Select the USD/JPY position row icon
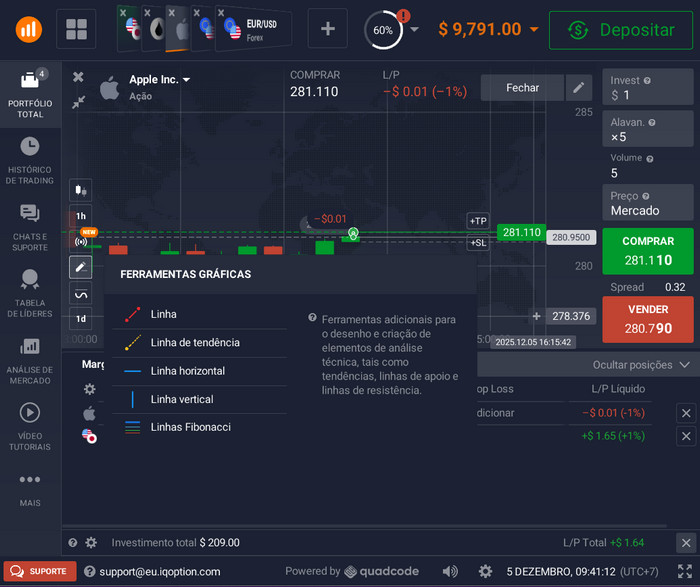700x587 pixels. click(x=89, y=436)
